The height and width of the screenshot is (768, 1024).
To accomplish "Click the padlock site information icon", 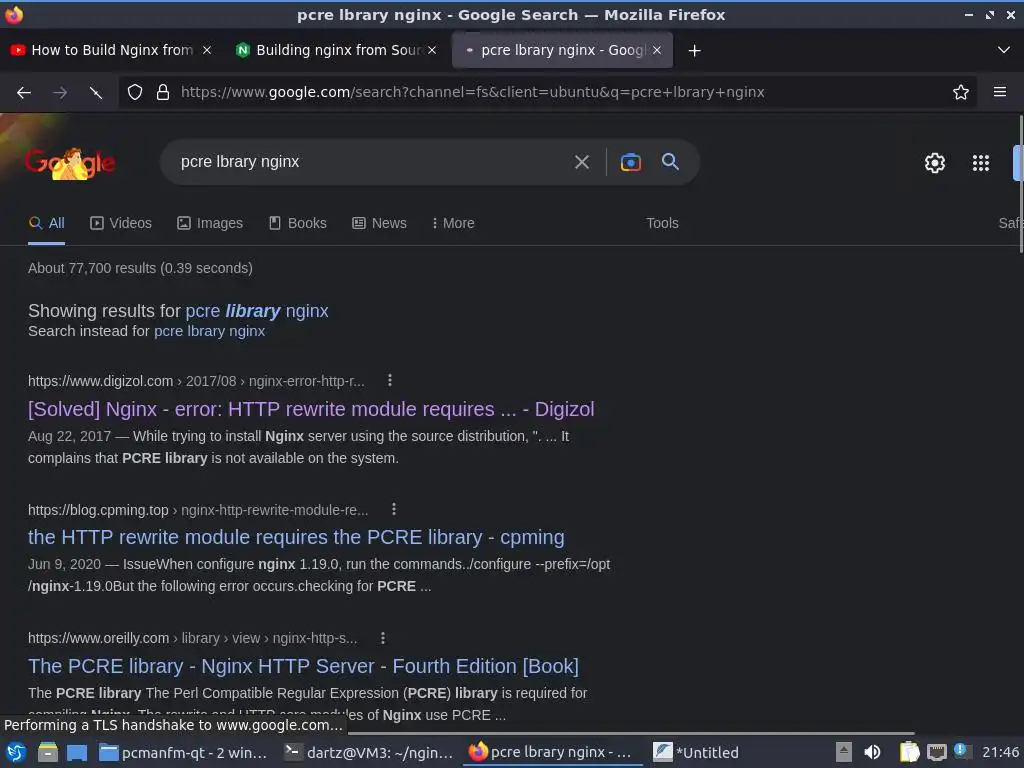I will 163,92.
